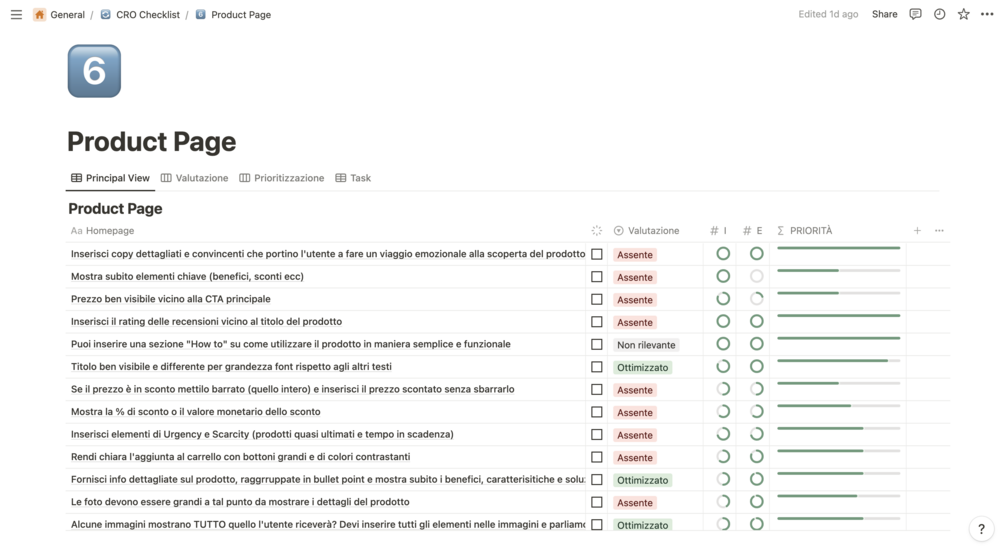Toggle checkbox for 'Titolo ben visibile' row
1005x552 pixels.
[x=597, y=367]
